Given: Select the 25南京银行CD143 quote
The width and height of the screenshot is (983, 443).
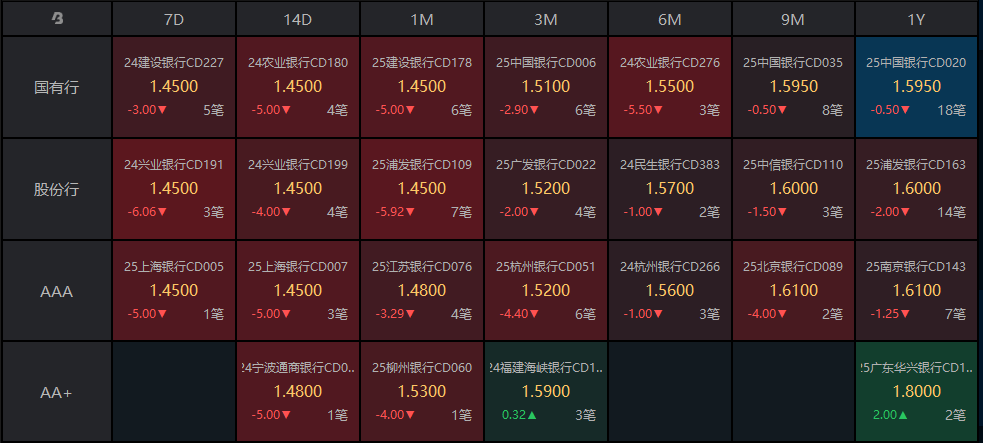Looking at the screenshot, I should pos(917,290).
